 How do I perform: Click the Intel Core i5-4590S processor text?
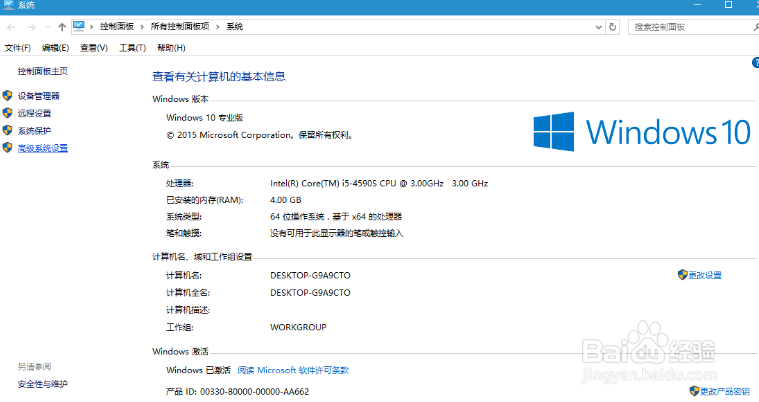(379, 184)
